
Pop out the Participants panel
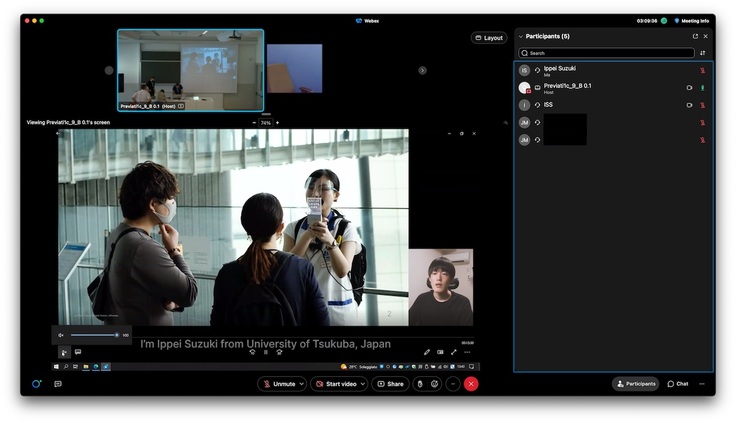695,36
